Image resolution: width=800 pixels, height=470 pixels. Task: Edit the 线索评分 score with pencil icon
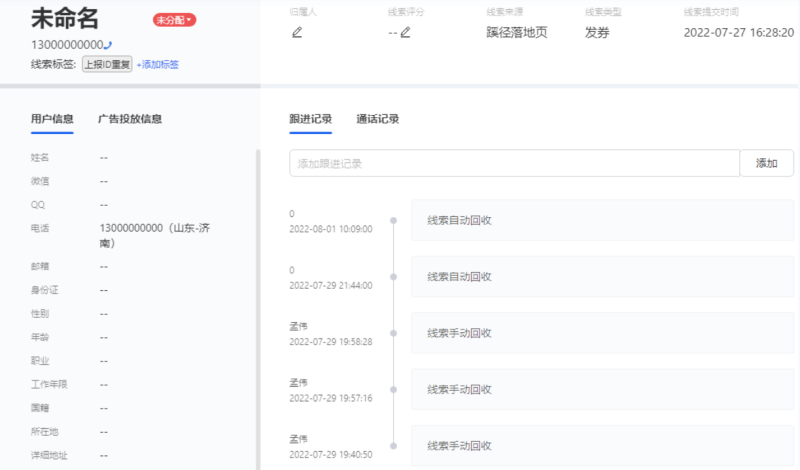(x=405, y=33)
